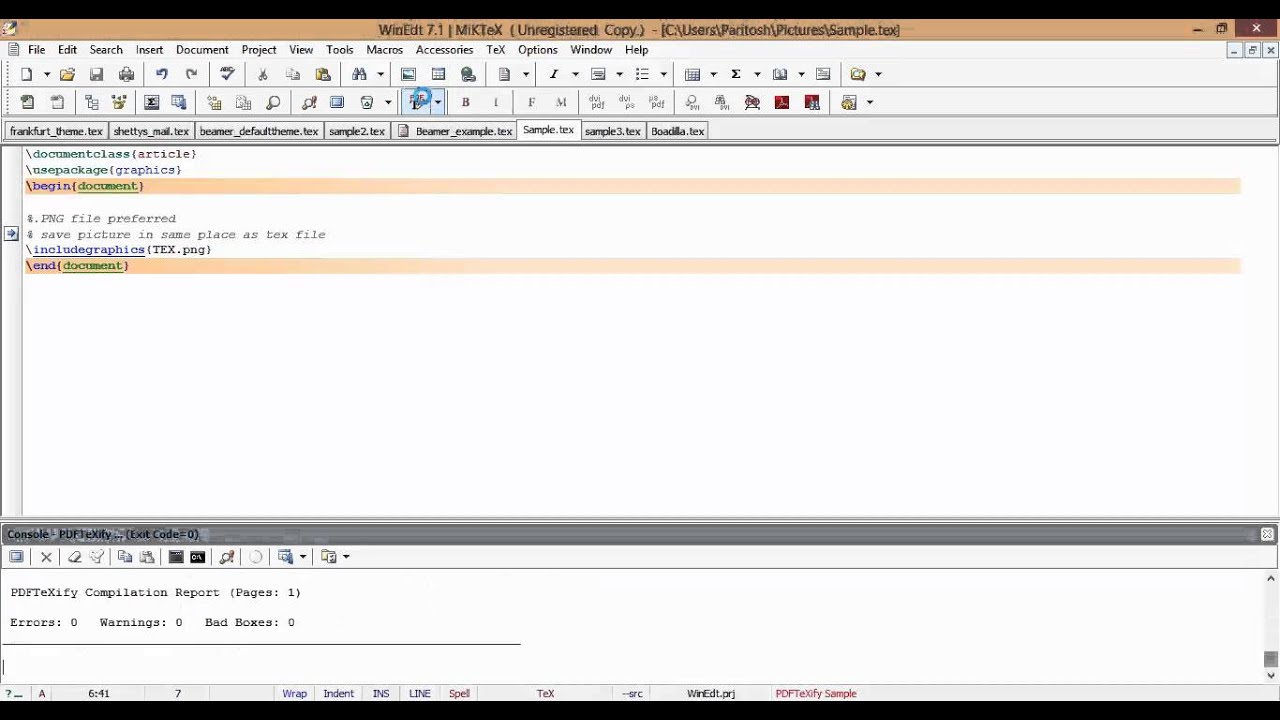1280x720 pixels.
Task: Redo the last undone edit
Action: [191, 74]
